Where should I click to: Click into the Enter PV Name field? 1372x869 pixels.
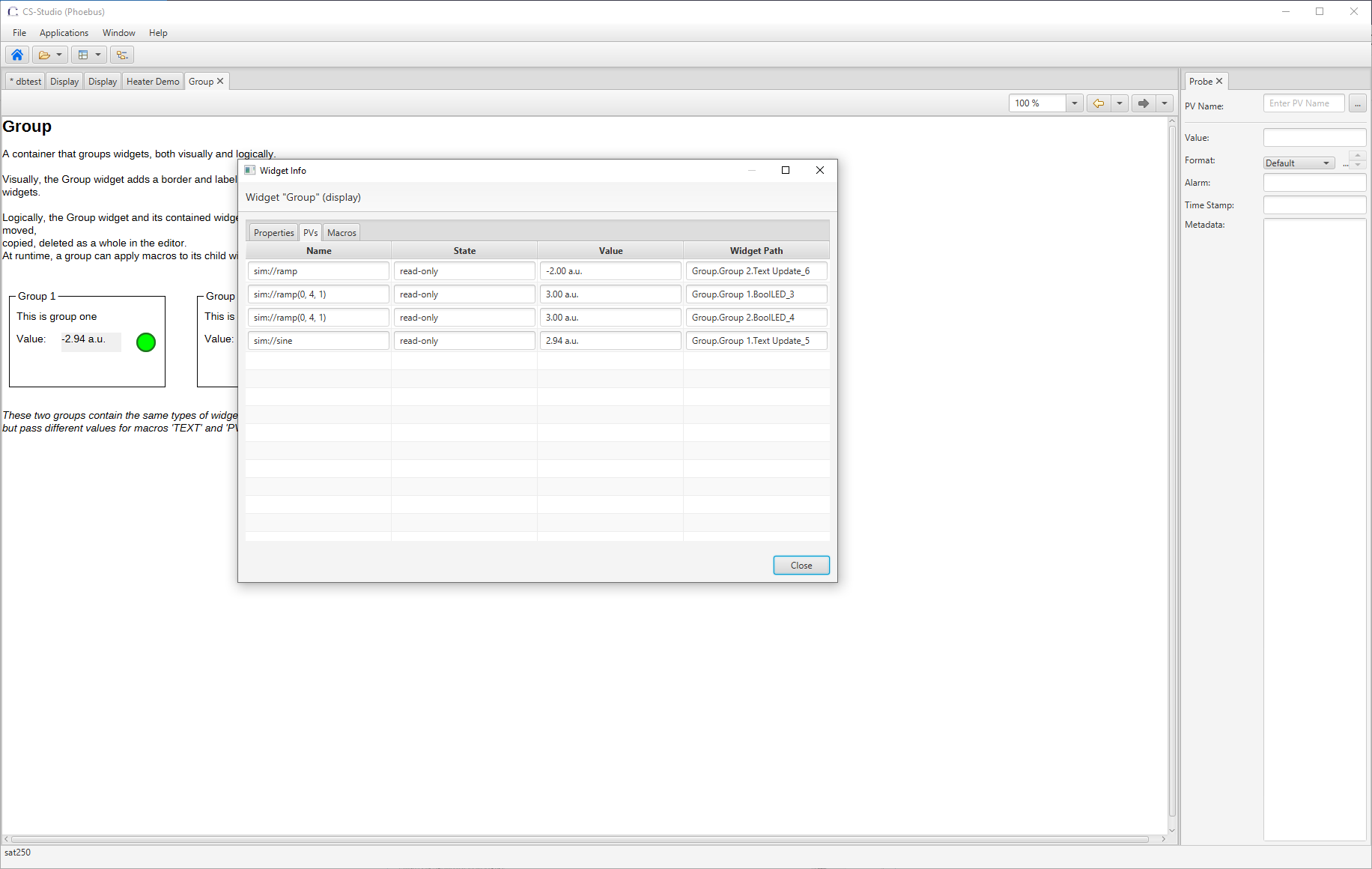pyautogui.click(x=1303, y=103)
